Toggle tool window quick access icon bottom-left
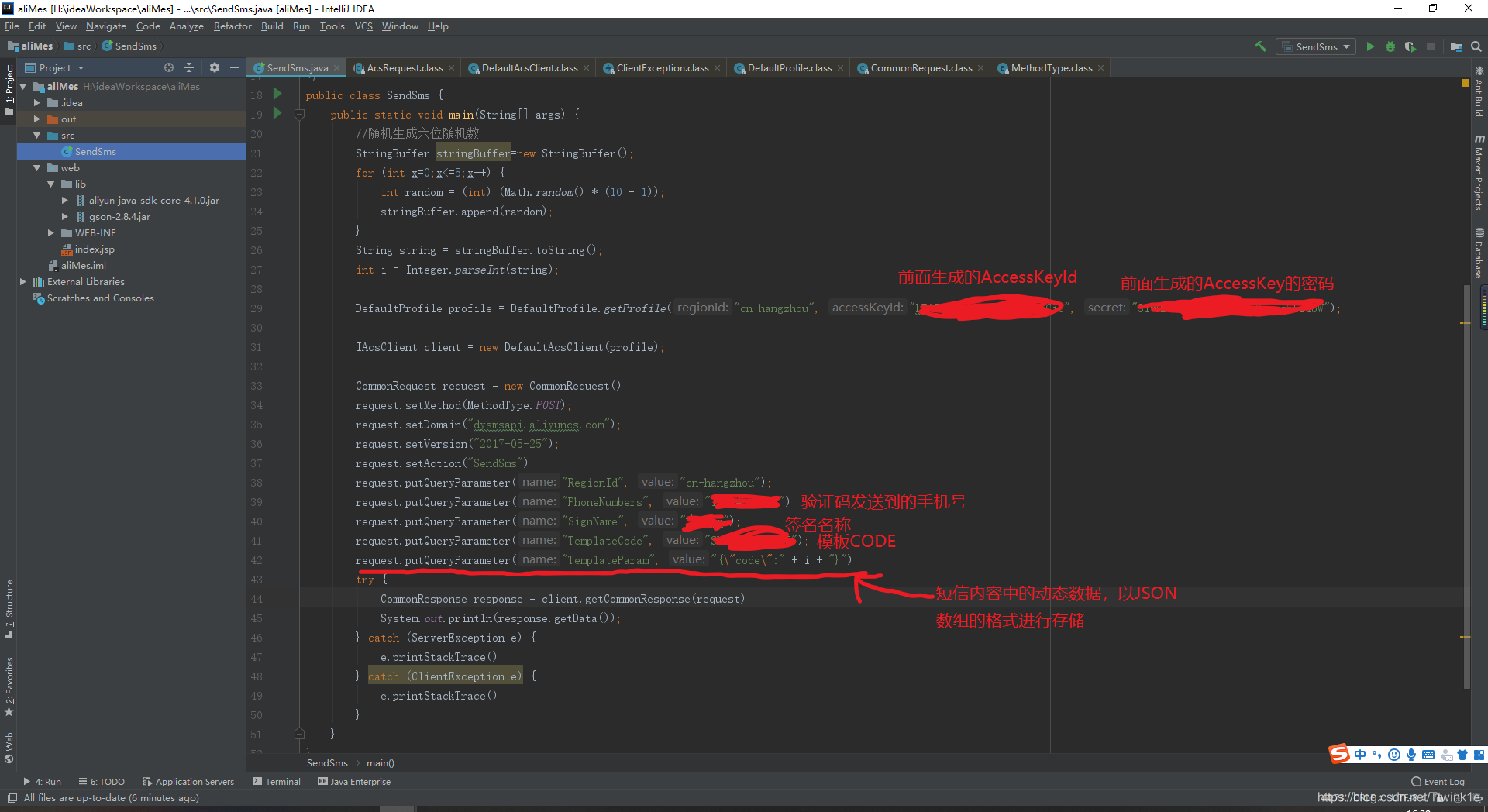 (12, 797)
